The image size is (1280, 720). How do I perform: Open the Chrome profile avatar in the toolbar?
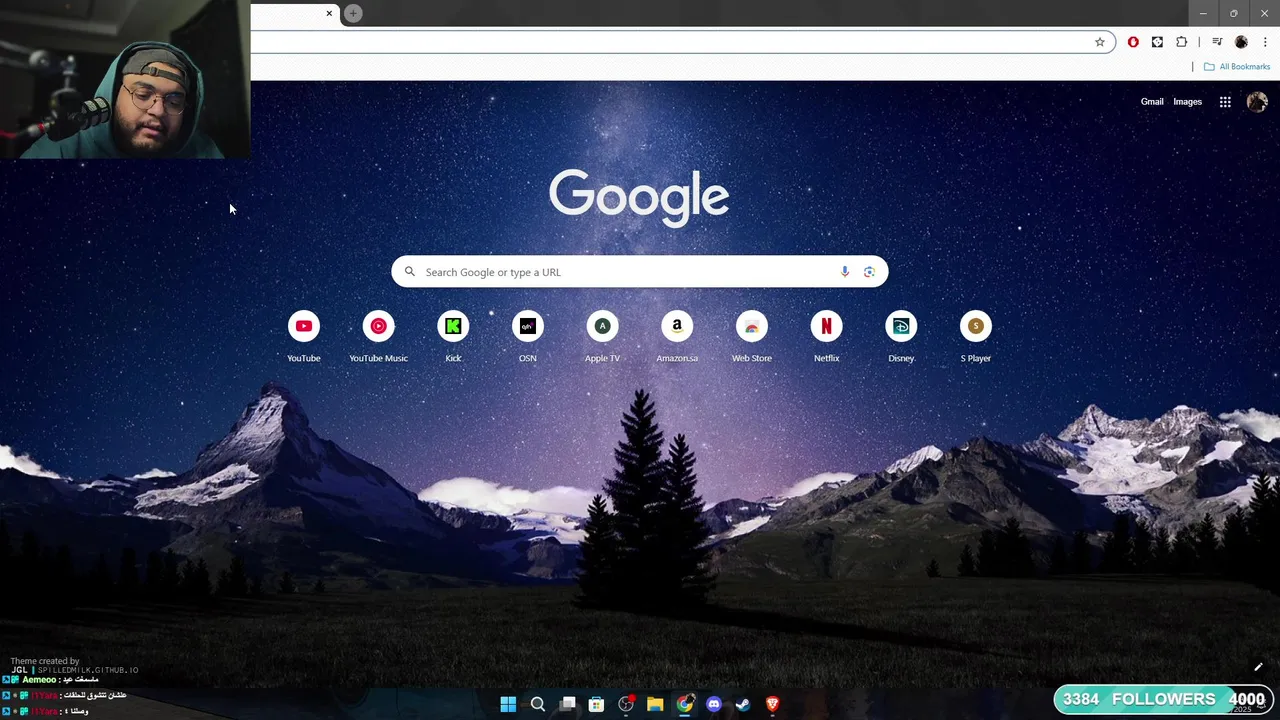1241,42
